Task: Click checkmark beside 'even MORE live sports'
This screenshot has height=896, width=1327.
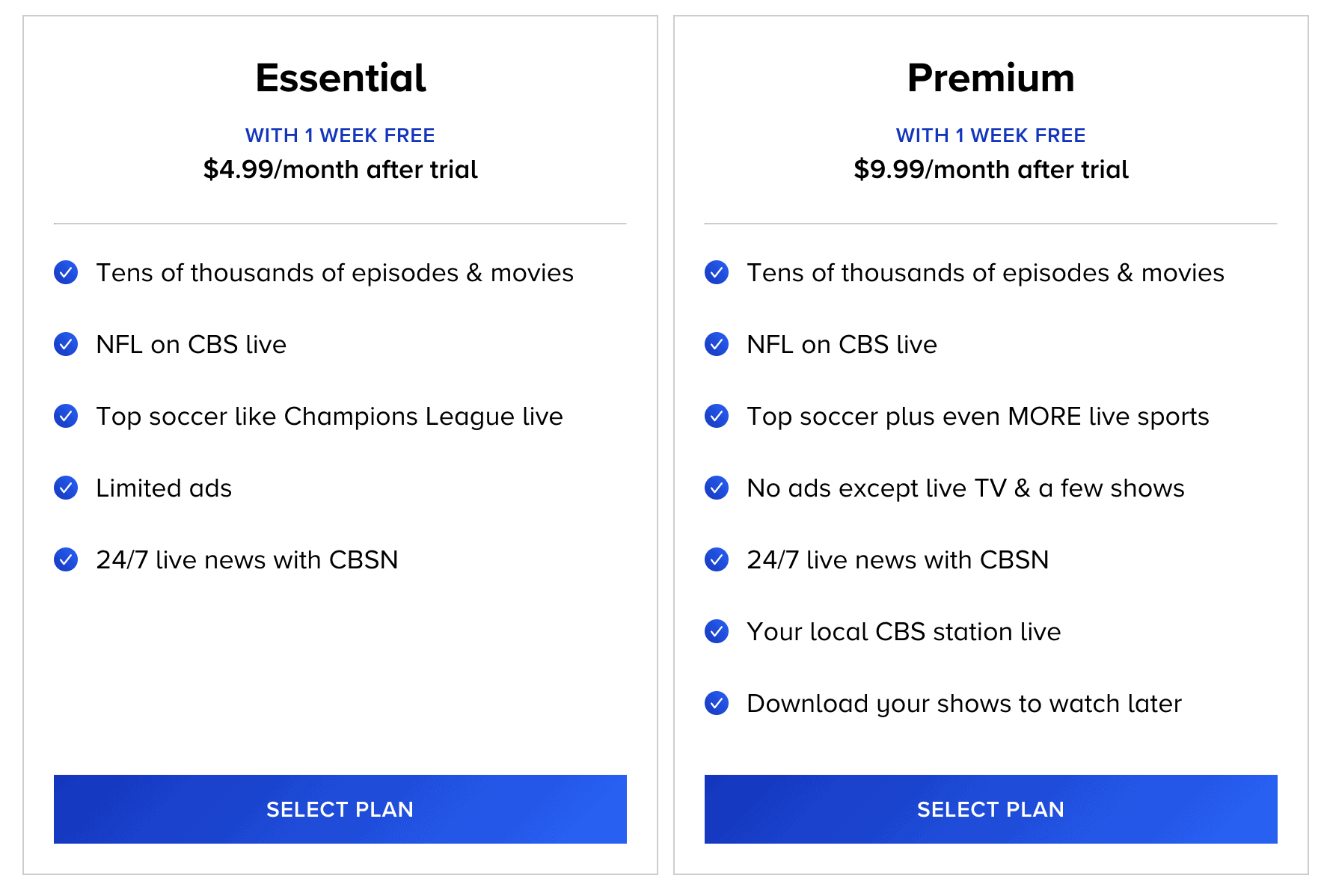Action: tap(717, 416)
